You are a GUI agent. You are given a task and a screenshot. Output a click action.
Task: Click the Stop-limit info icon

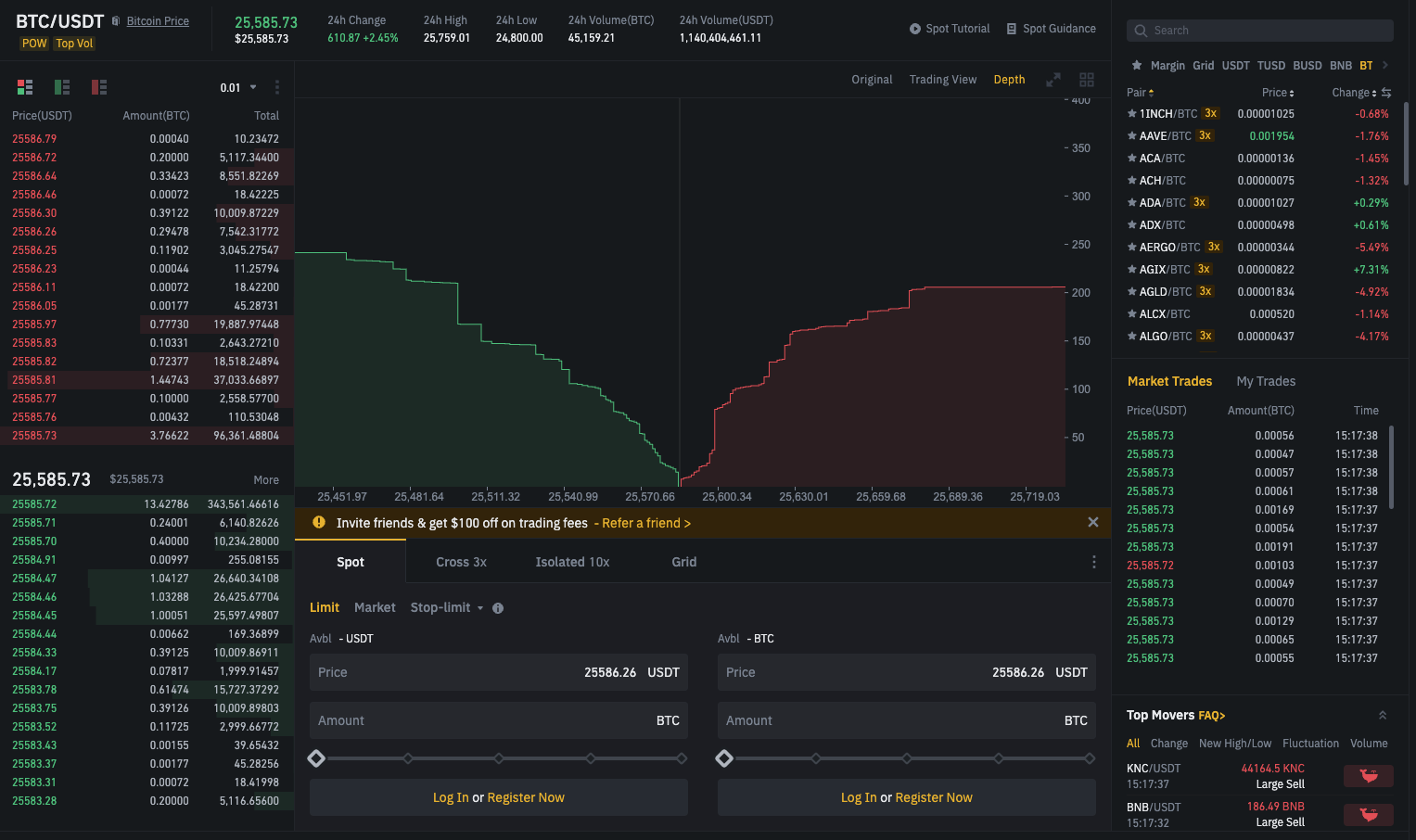498,608
